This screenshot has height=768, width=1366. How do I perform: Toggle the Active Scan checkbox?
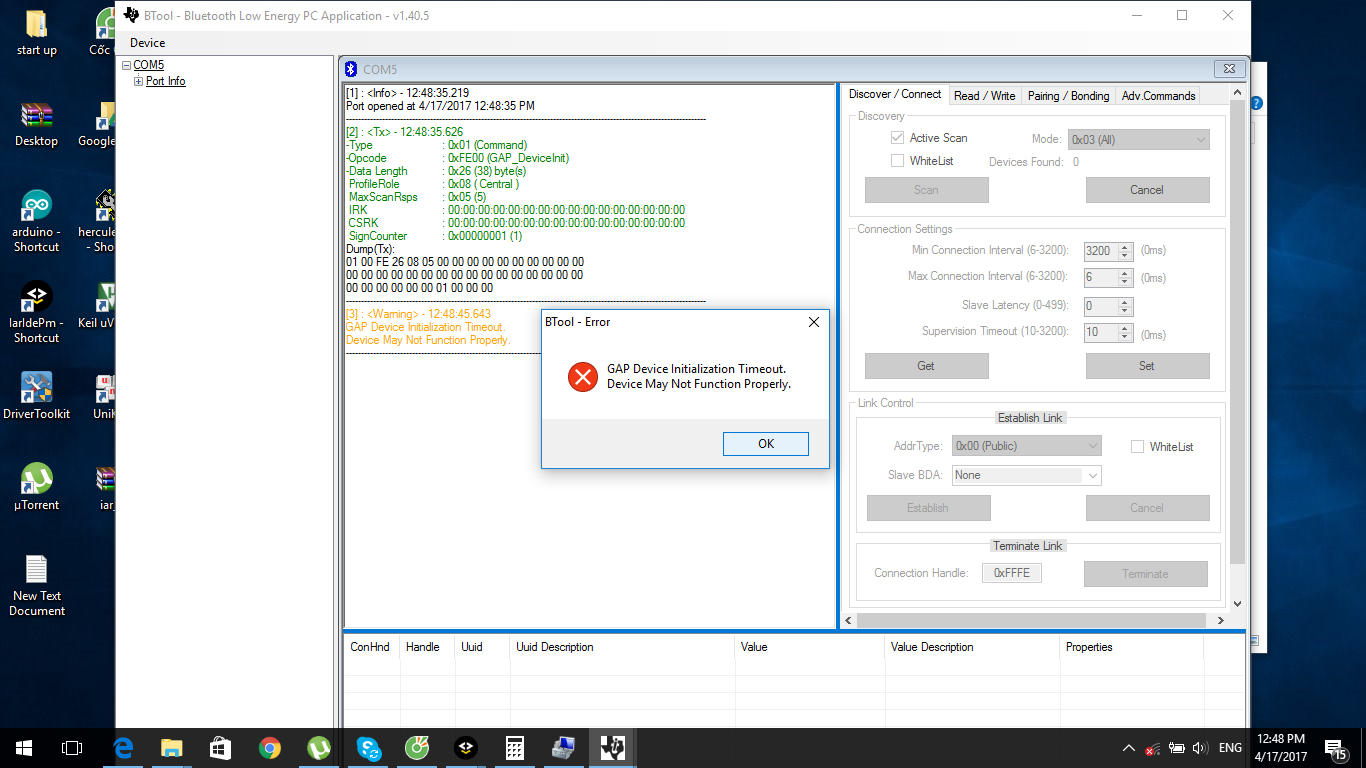tap(897, 138)
